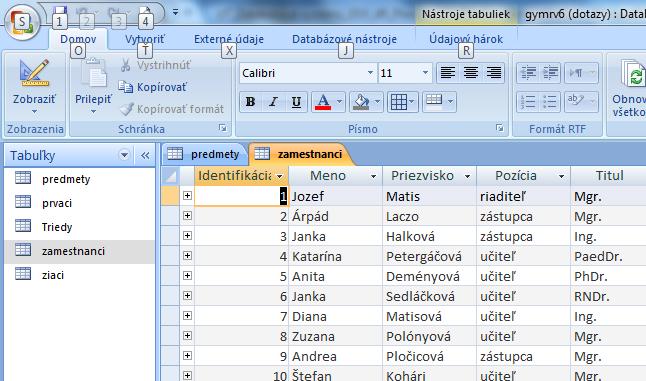This screenshot has width=646, height=381.
Task: Toggle Underline formatting
Action: pos(296,102)
